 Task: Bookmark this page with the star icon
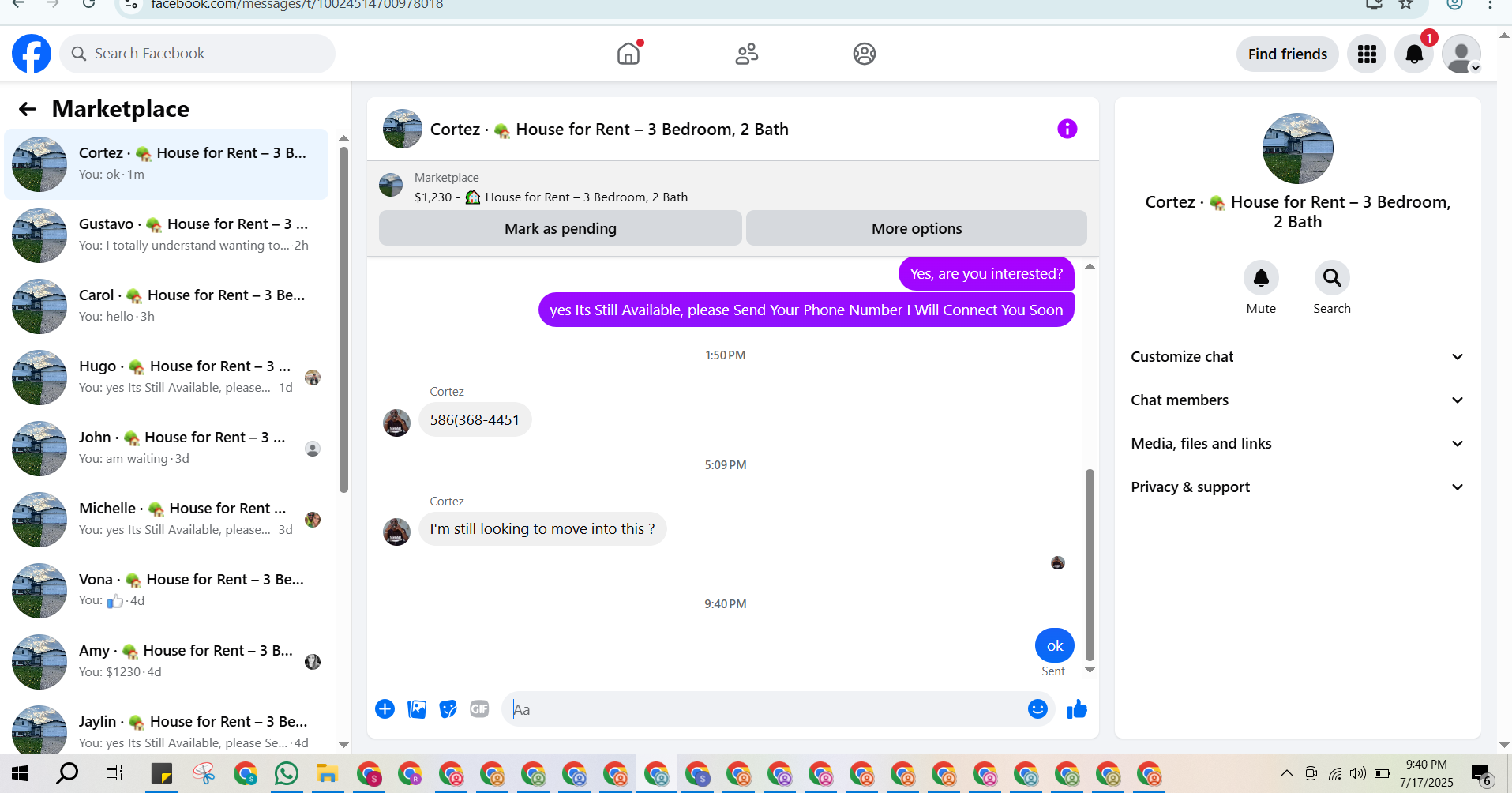[1406, 5]
